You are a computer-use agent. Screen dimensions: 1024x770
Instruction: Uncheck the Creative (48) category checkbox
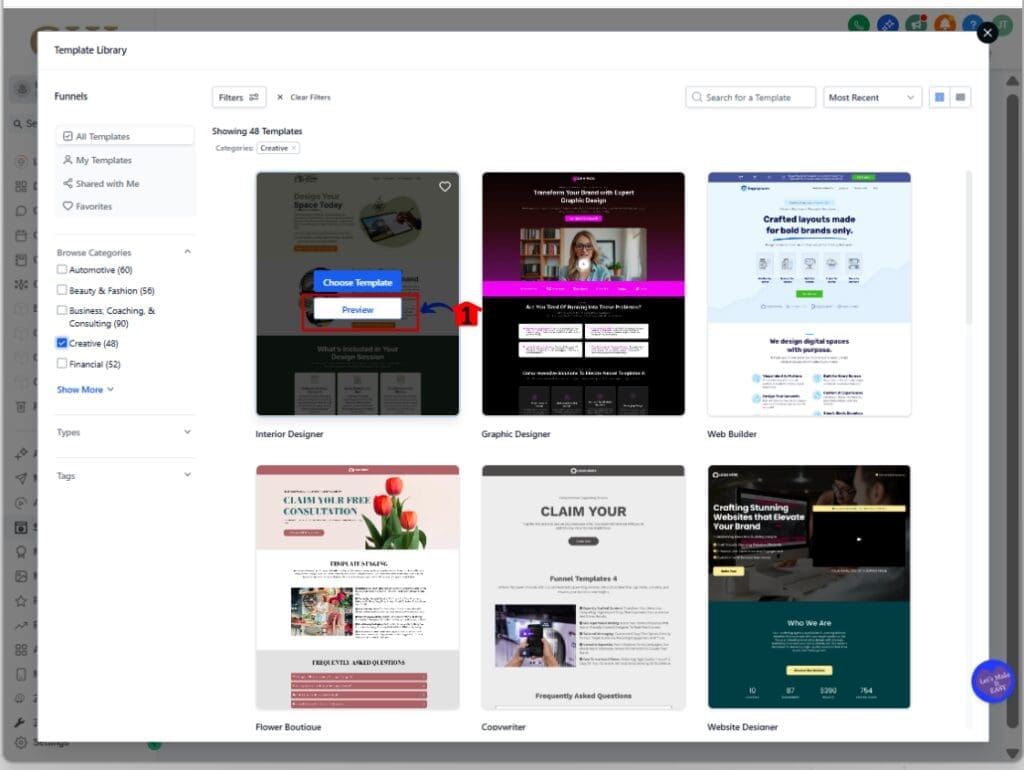(x=61, y=342)
